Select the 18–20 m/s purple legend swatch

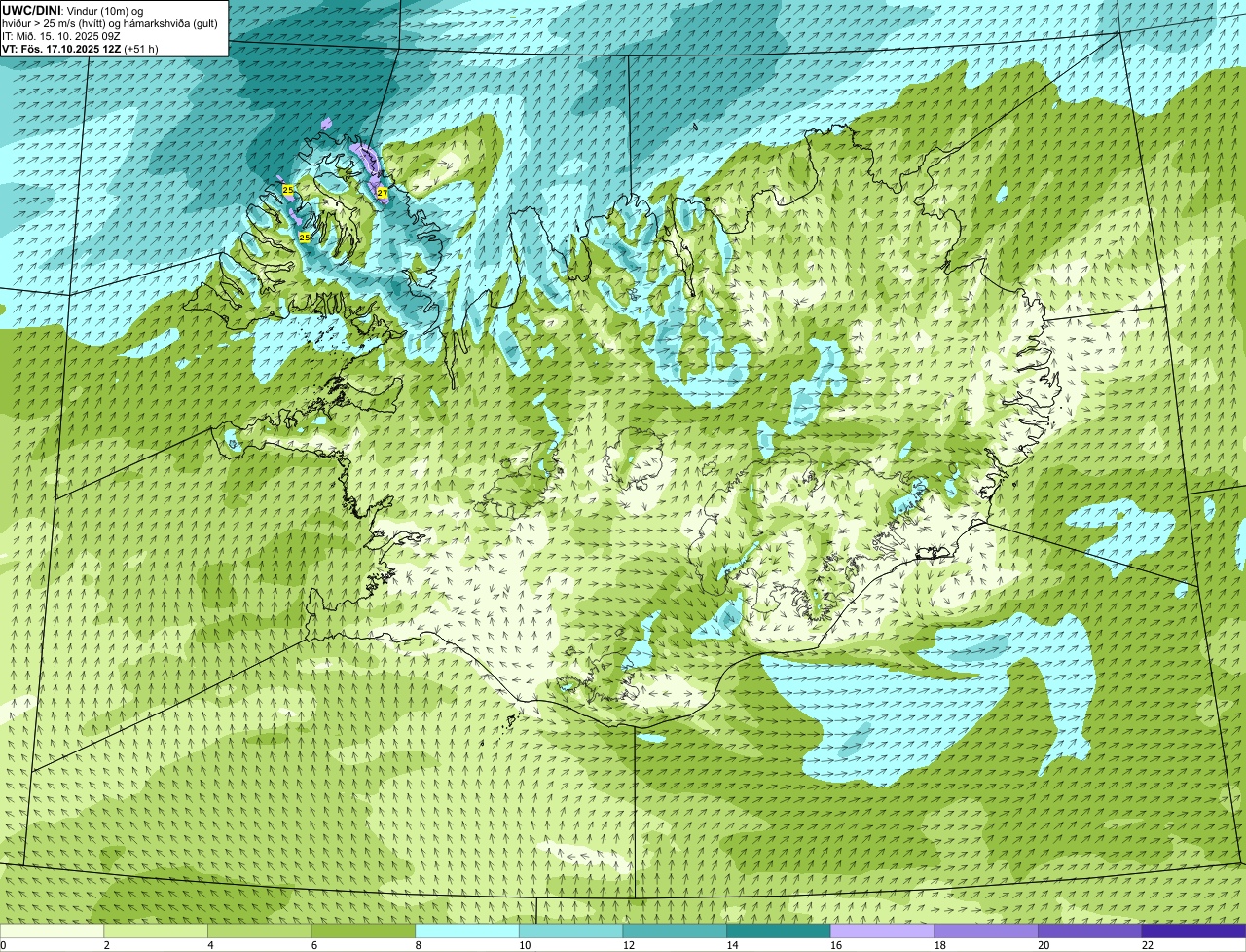pos(986,931)
